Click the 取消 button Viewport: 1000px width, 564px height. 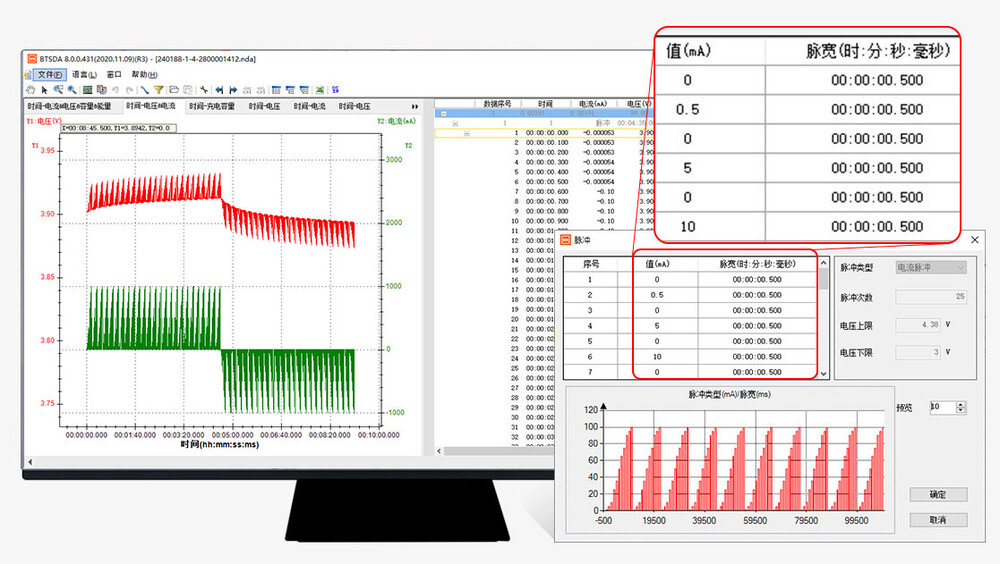click(937, 520)
